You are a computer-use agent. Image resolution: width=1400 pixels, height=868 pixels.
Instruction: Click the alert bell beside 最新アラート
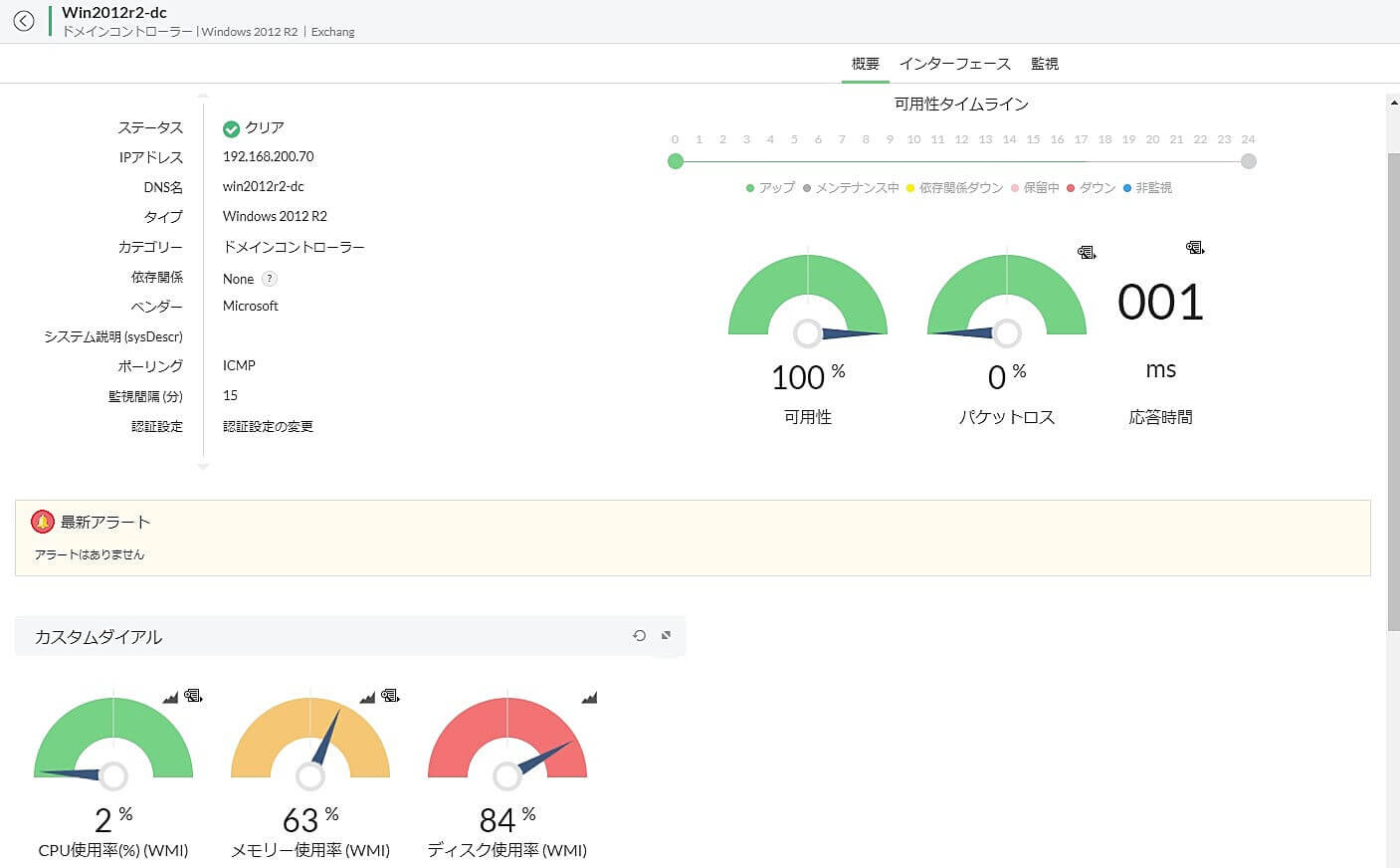point(41,521)
